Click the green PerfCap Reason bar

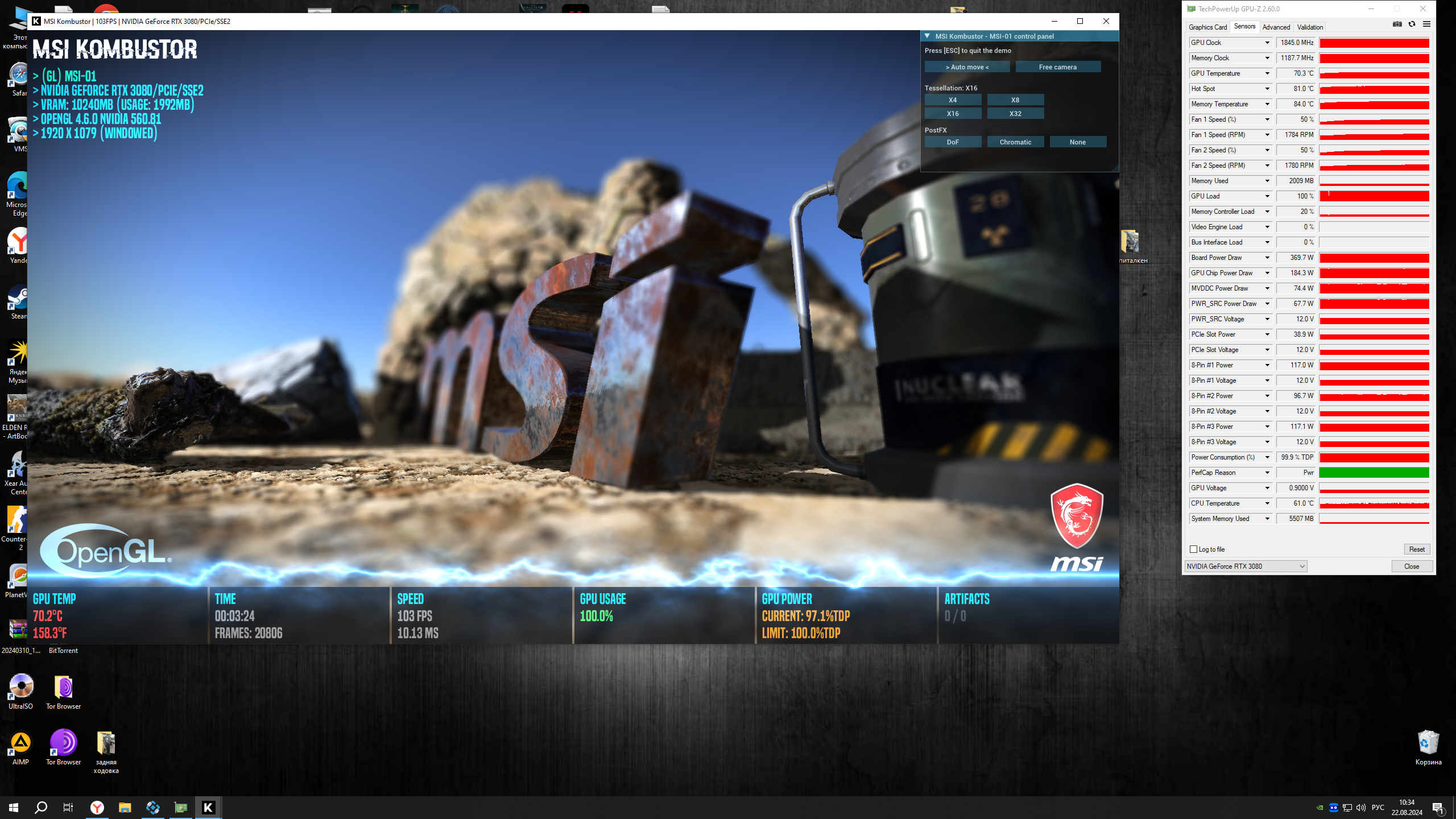click(x=1374, y=473)
